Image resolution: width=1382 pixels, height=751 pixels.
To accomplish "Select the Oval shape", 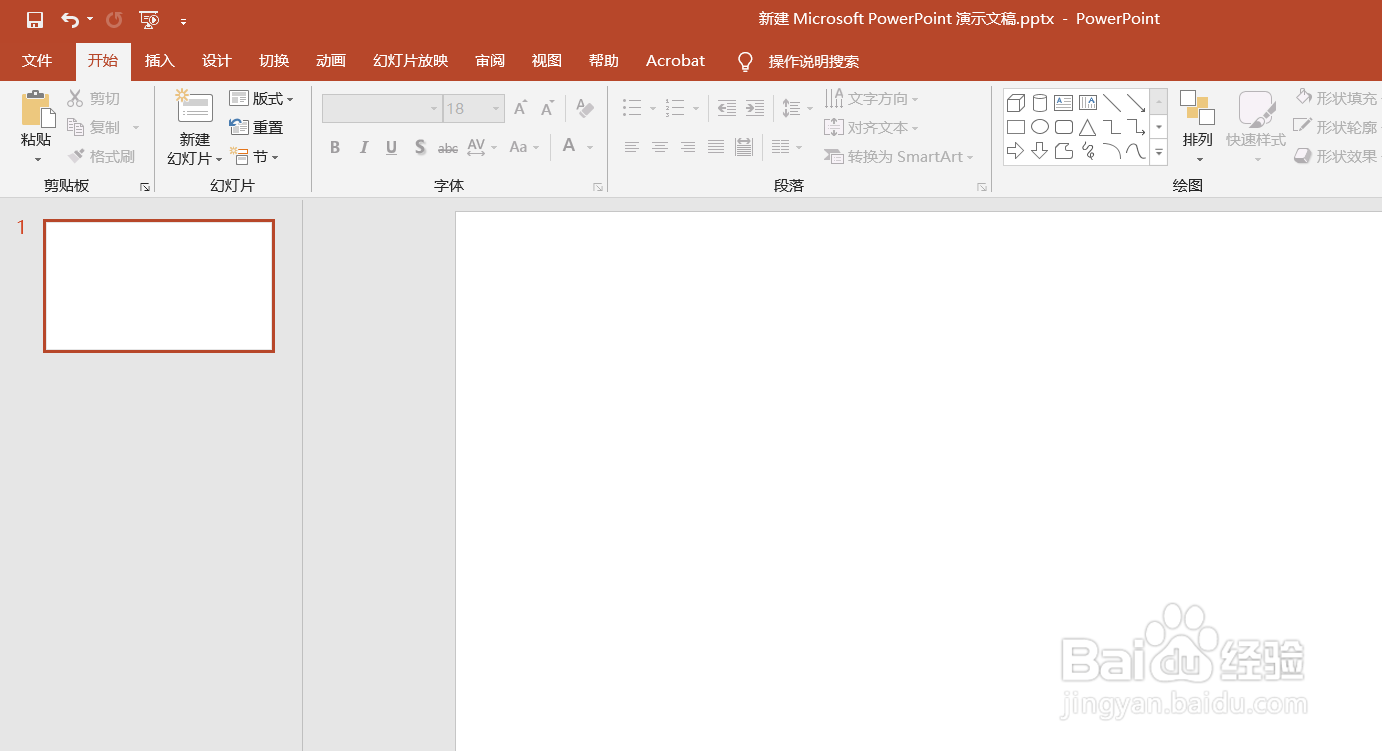I will coord(1040,127).
